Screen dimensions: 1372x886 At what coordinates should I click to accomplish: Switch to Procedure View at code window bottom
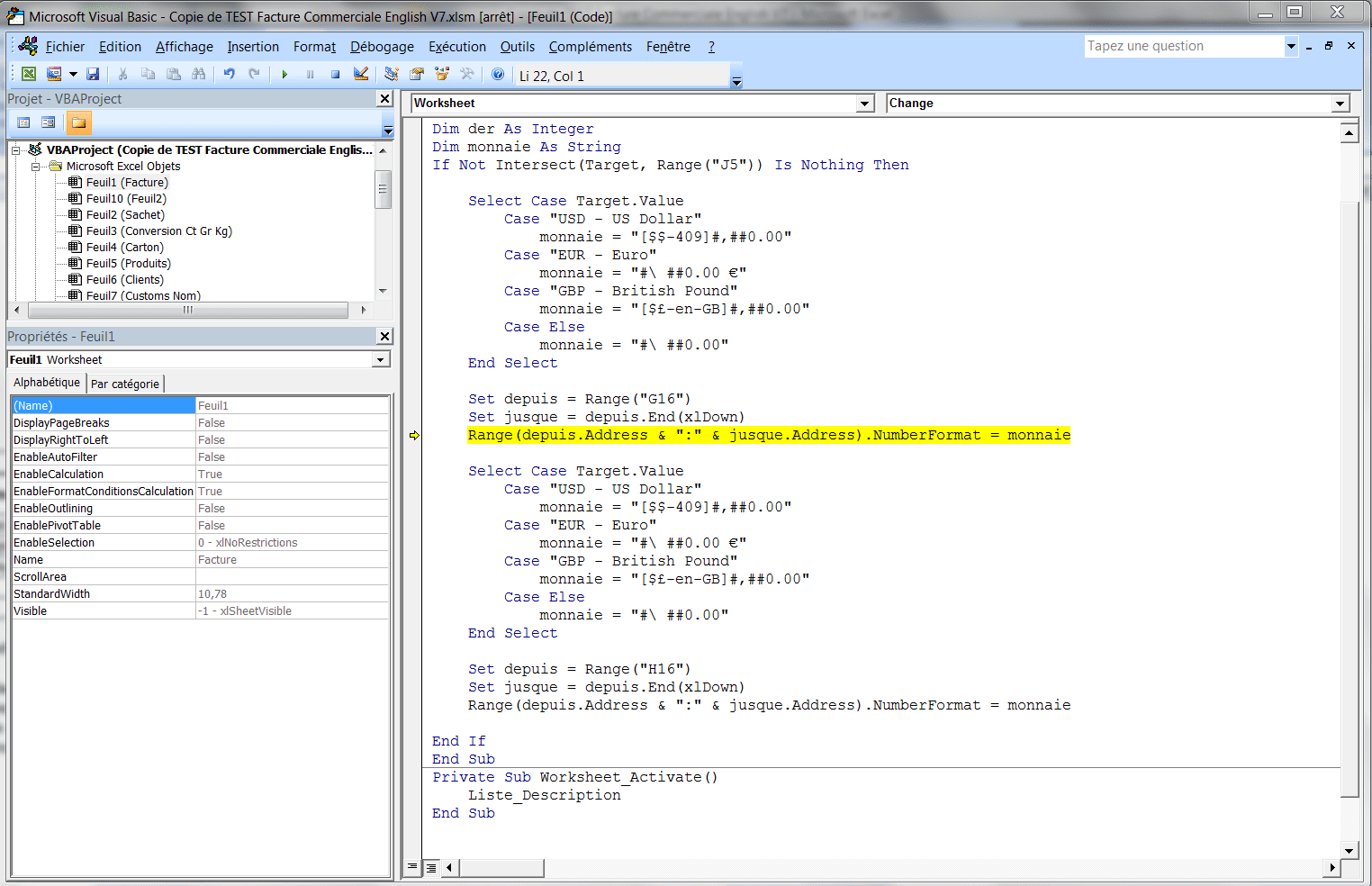(412, 867)
